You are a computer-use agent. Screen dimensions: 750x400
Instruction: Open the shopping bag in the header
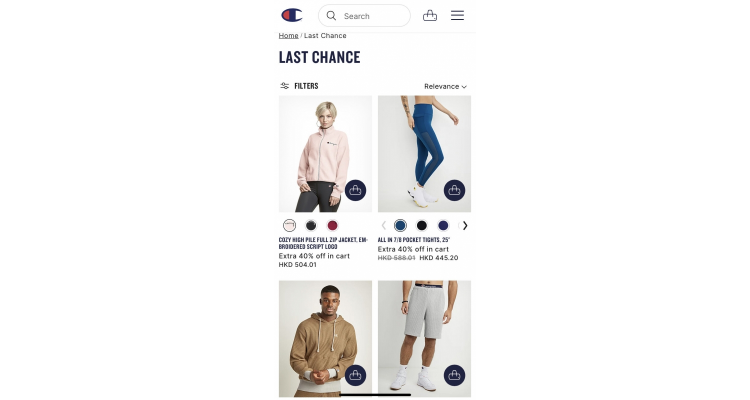(x=430, y=15)
